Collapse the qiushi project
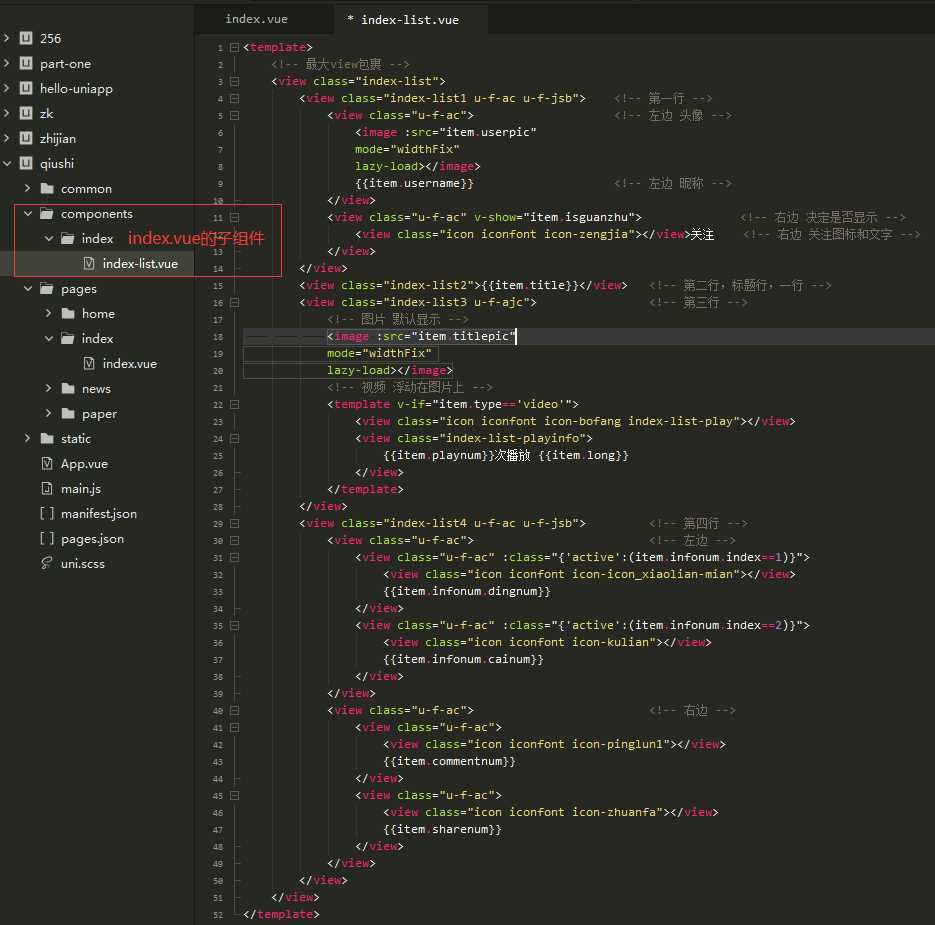Image resolution: width=935 pixels, height=925 pixels. [7, 163]
